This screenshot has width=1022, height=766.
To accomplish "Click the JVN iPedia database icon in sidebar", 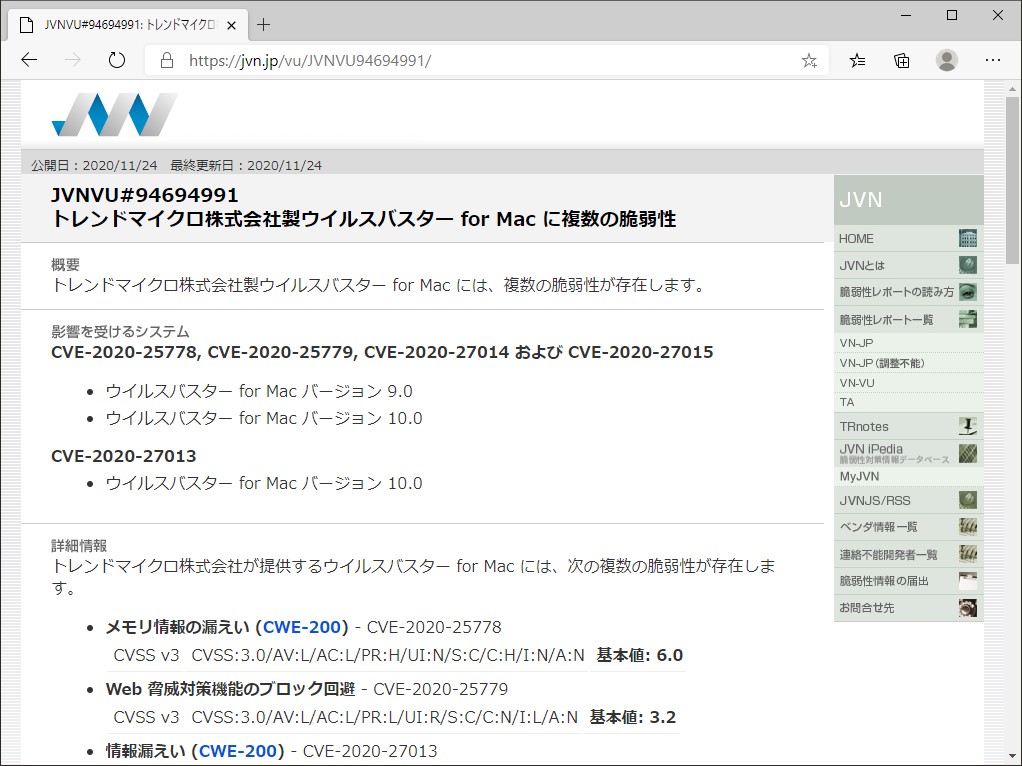I will tap(966, 451).
